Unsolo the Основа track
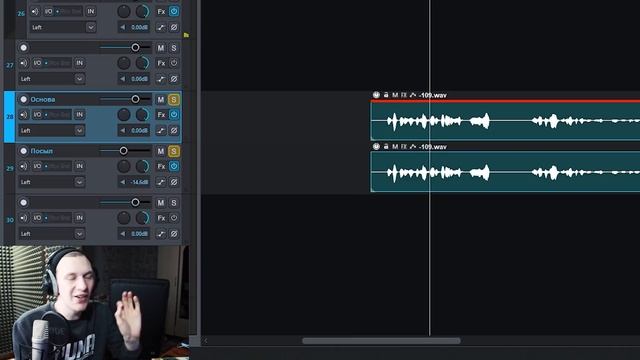This screenshot has width=640, height=360. 174,100
